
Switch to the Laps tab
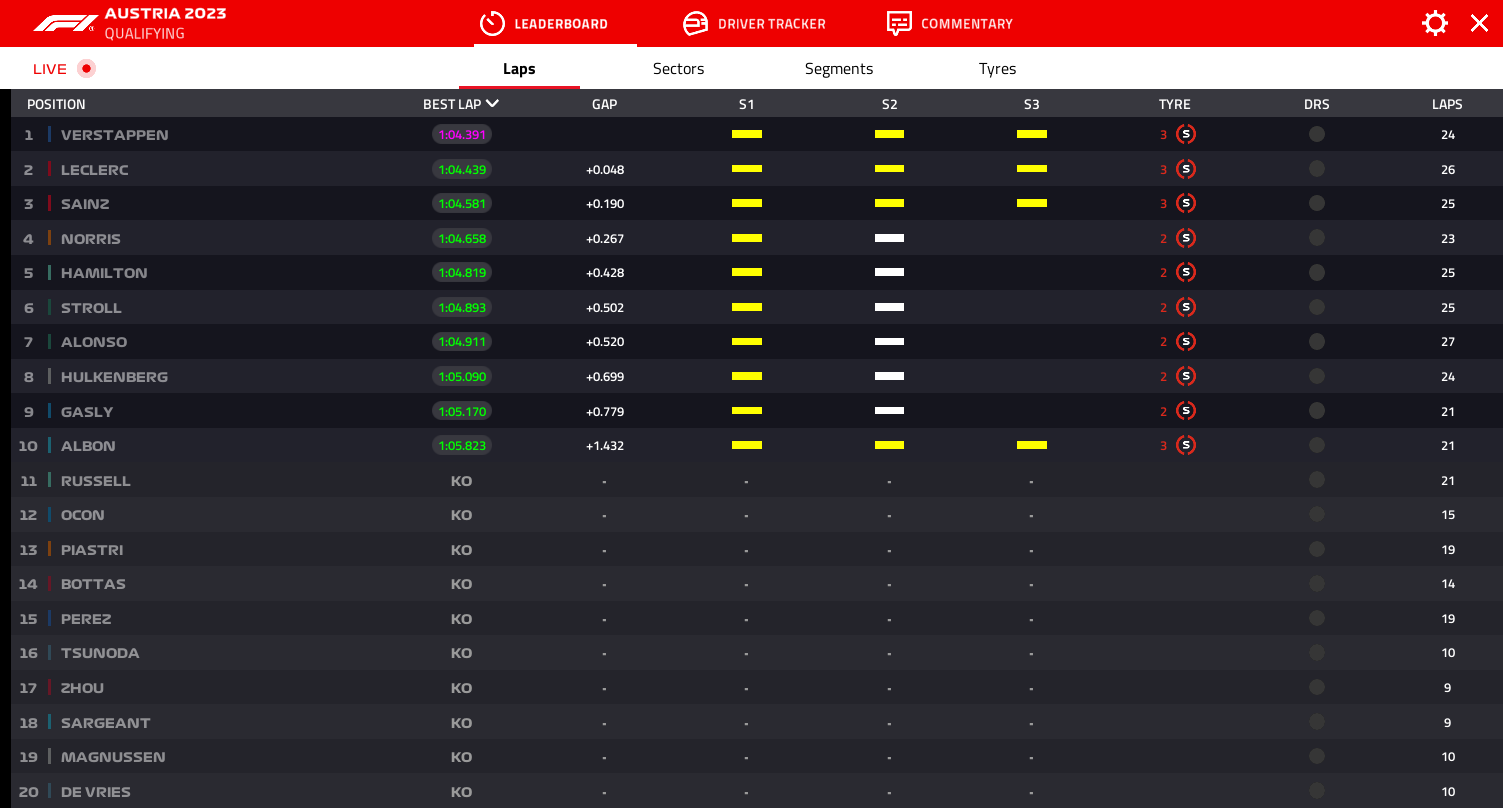(519, 69)
